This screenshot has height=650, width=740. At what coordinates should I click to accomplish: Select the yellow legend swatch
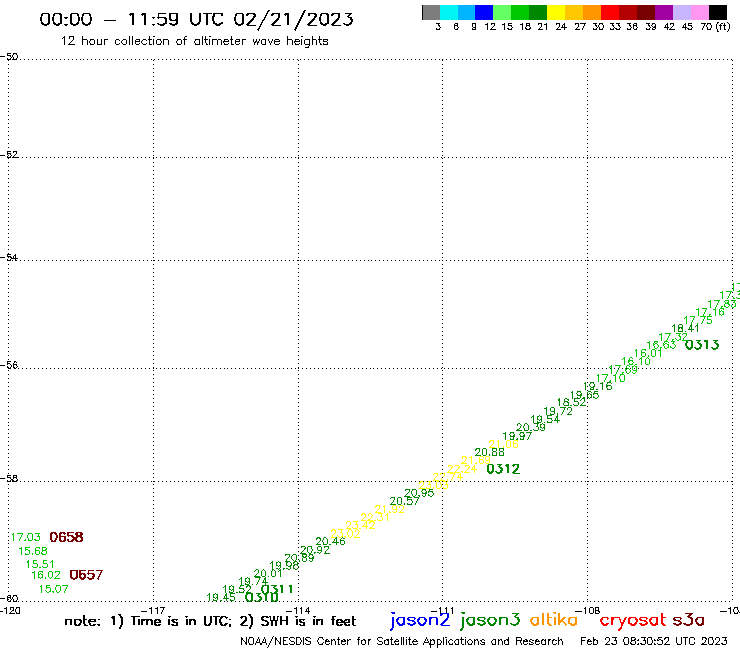point(556,12)
